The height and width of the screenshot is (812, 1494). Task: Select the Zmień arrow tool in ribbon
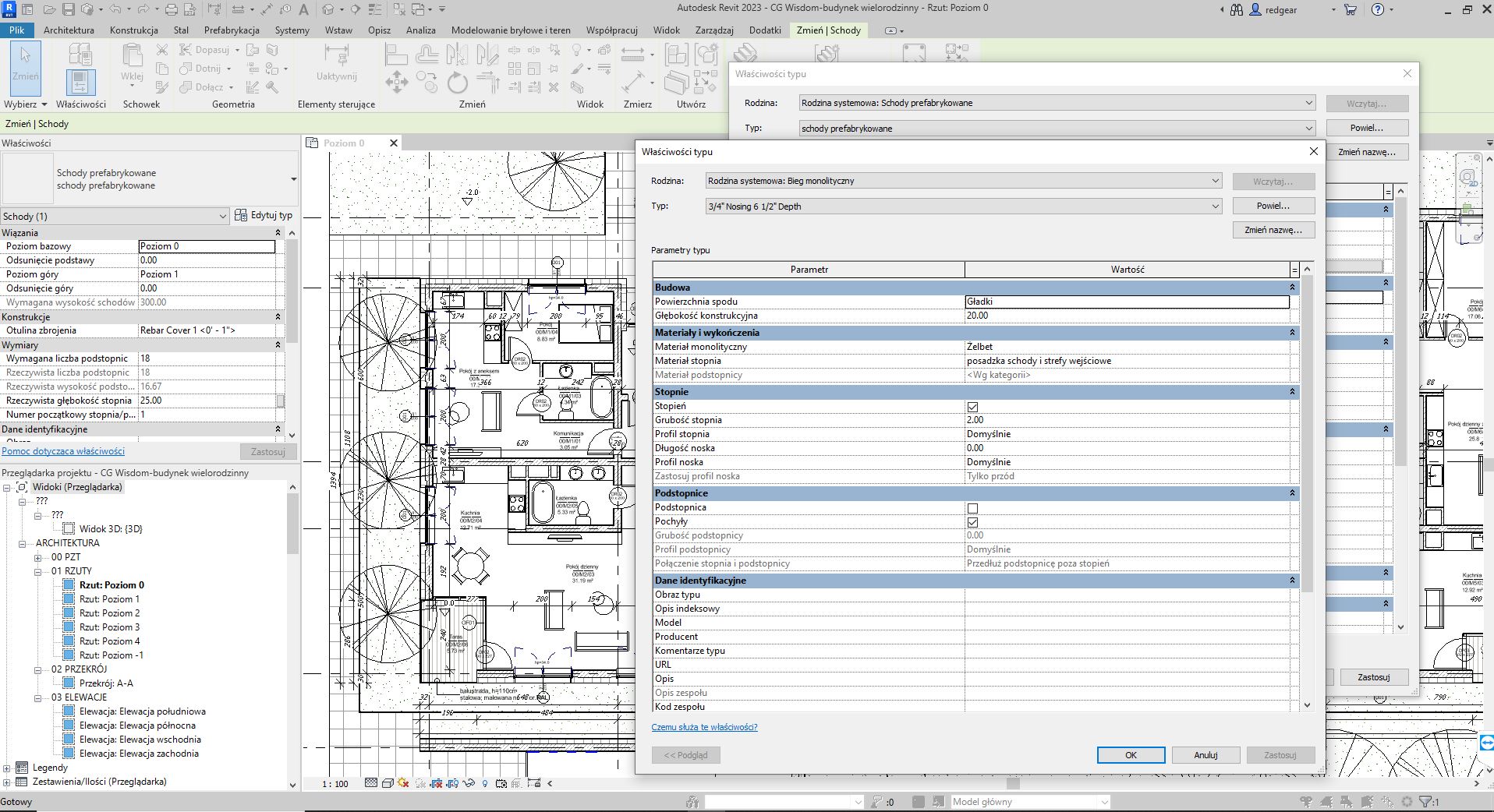(x=25, y=67)
